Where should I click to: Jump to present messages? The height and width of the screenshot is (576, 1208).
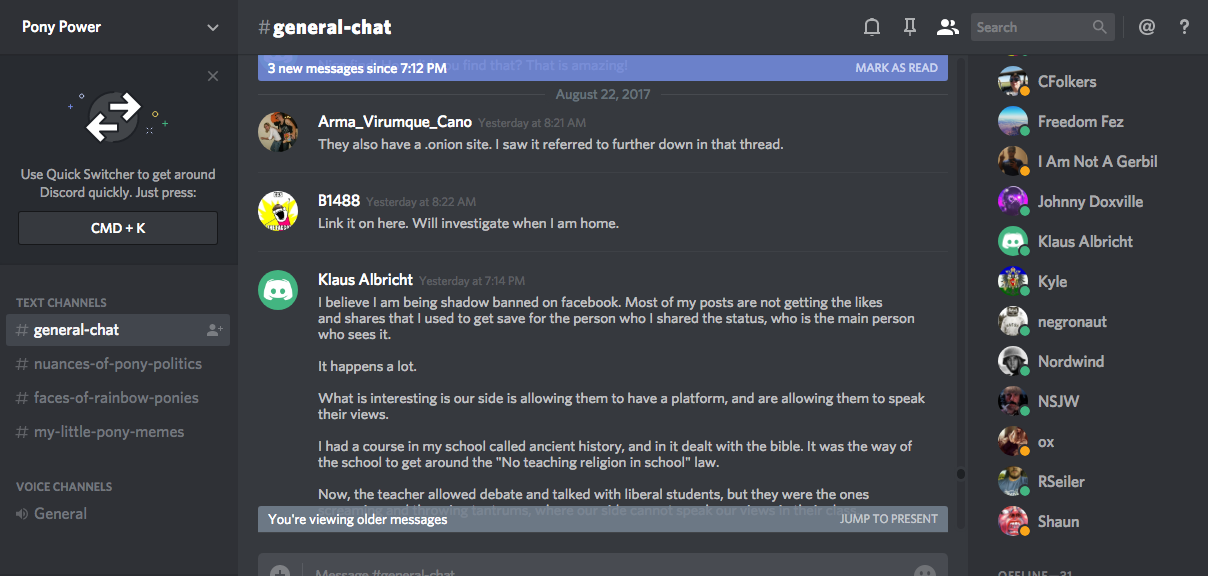(x=888, y=519)
